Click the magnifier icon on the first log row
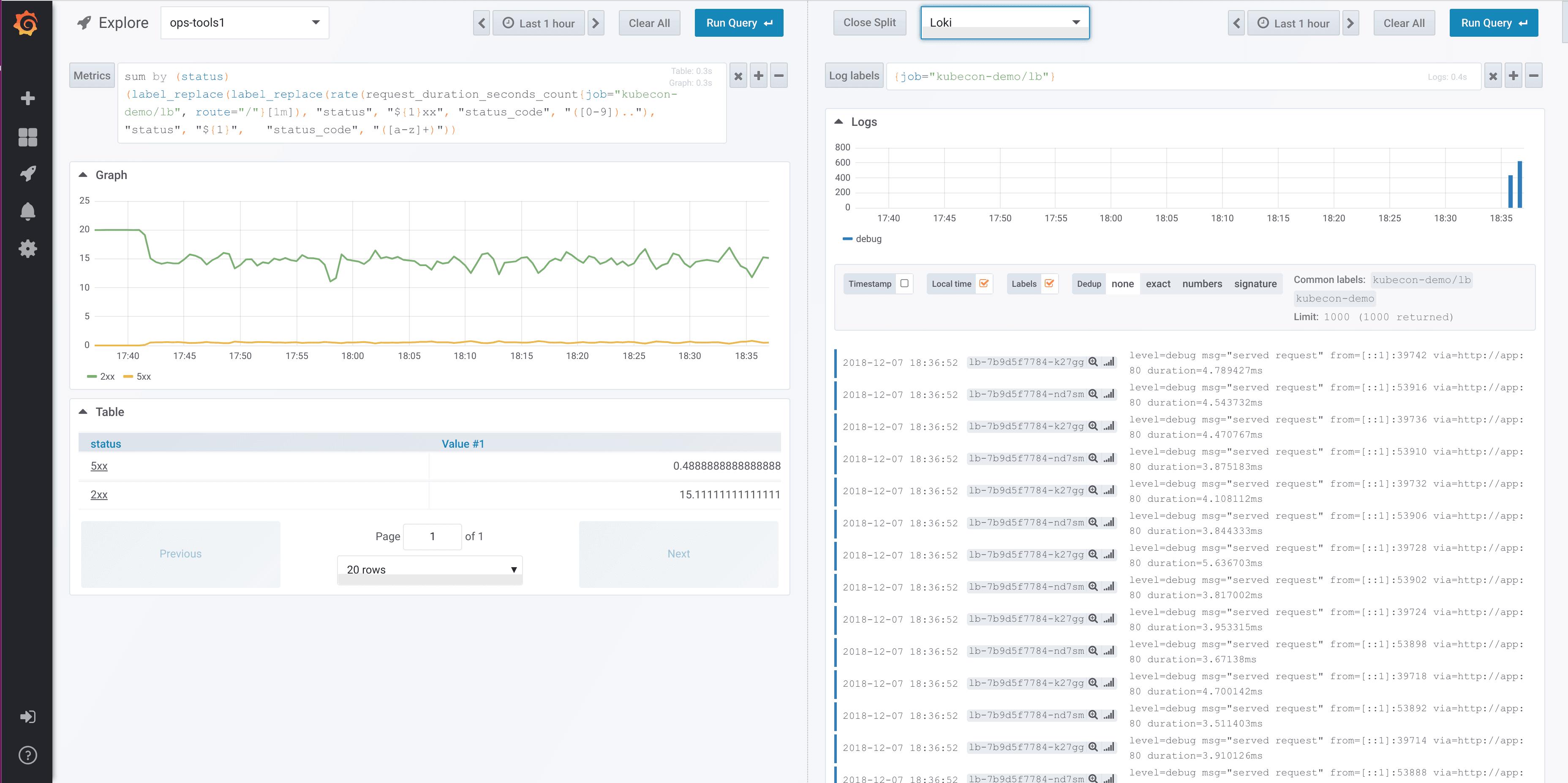The height and width of the screenshot is (783, 1568). (1093, 362)
